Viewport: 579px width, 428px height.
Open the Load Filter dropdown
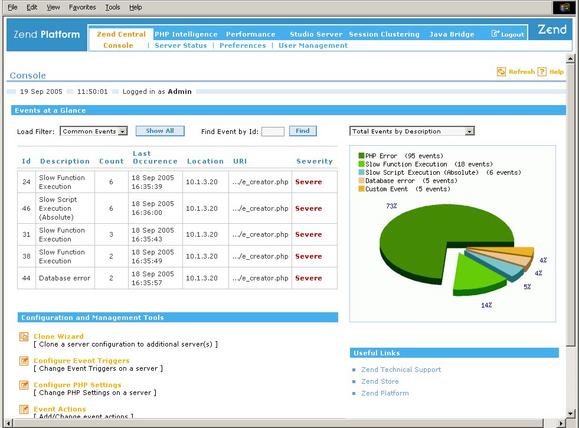pos(94,131)
